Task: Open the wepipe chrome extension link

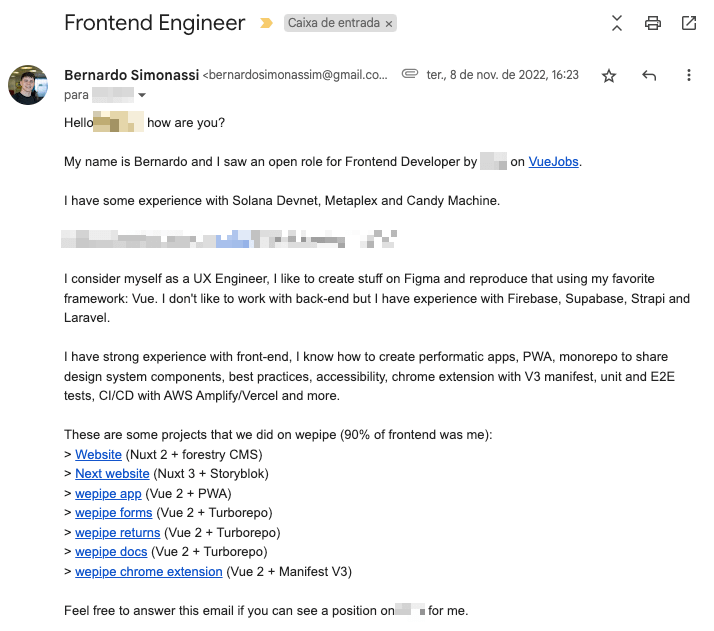Action: click(148, 572)
